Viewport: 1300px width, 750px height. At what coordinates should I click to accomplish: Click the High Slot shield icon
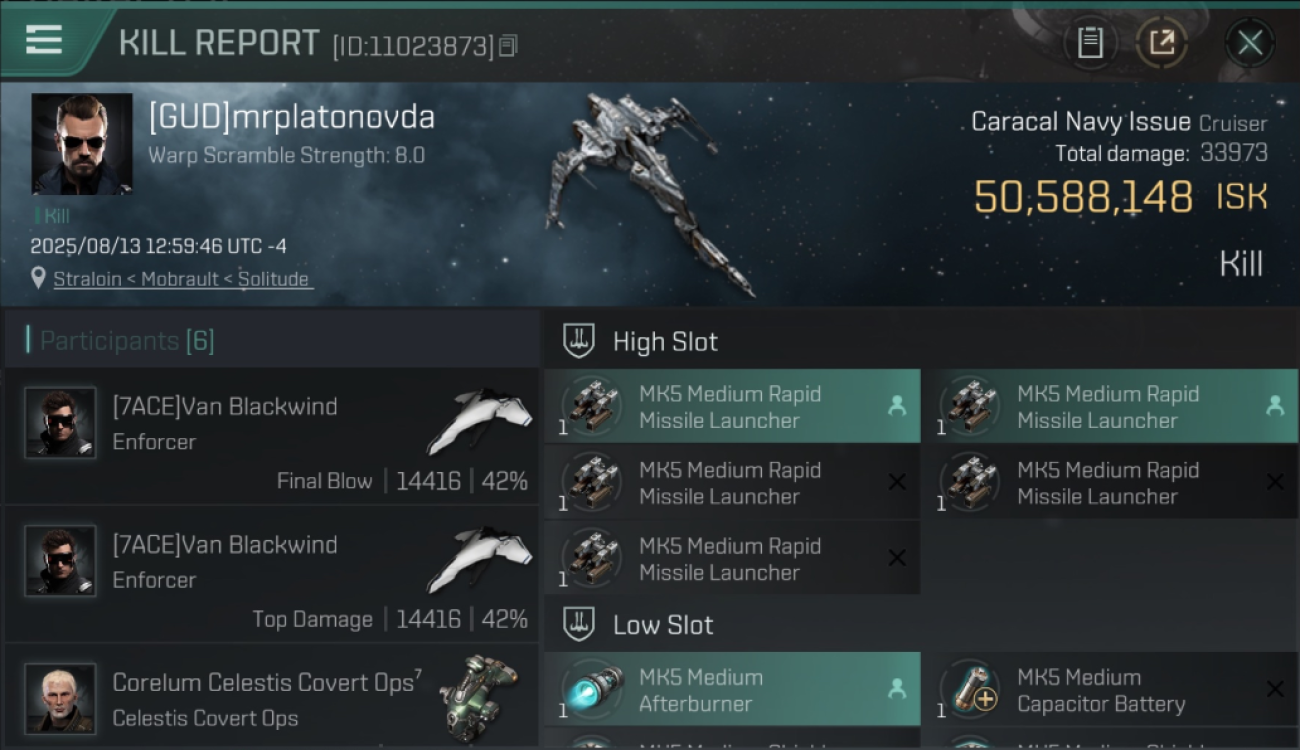[579, 341]
